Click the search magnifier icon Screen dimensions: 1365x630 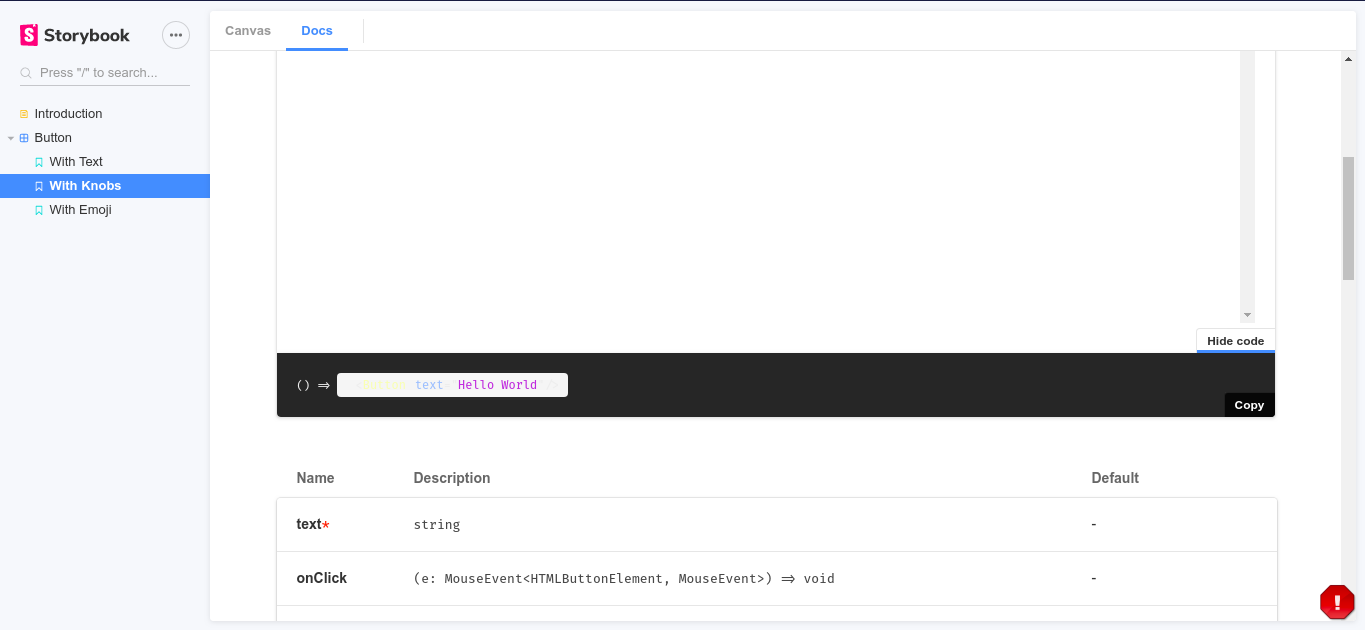(25, 72)
